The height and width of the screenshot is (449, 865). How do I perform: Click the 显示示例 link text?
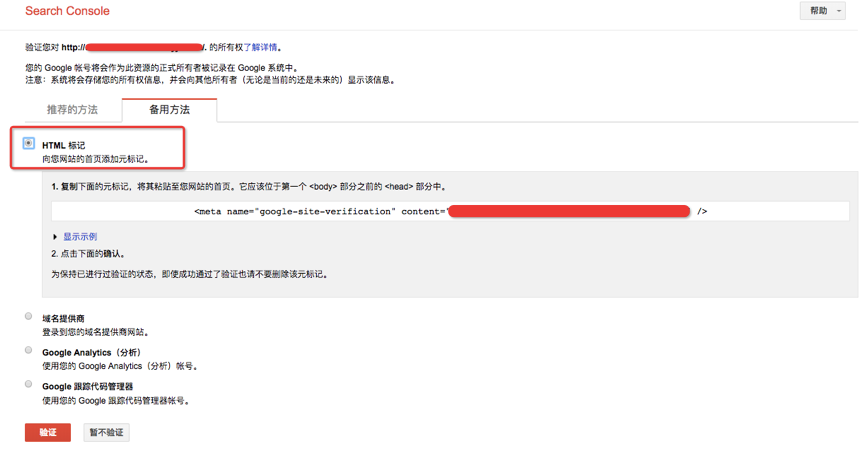point(80,237)
